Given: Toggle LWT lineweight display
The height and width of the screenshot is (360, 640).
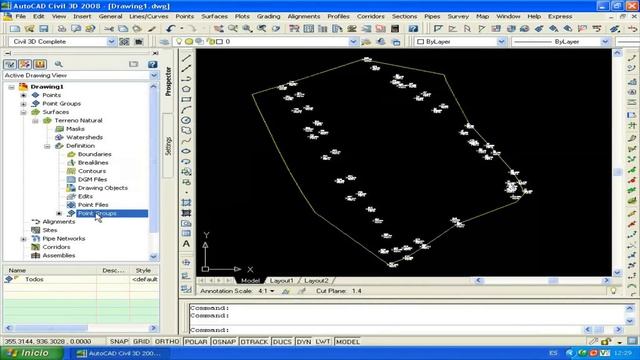Looking at the screenshot, I should click(323, 342).
